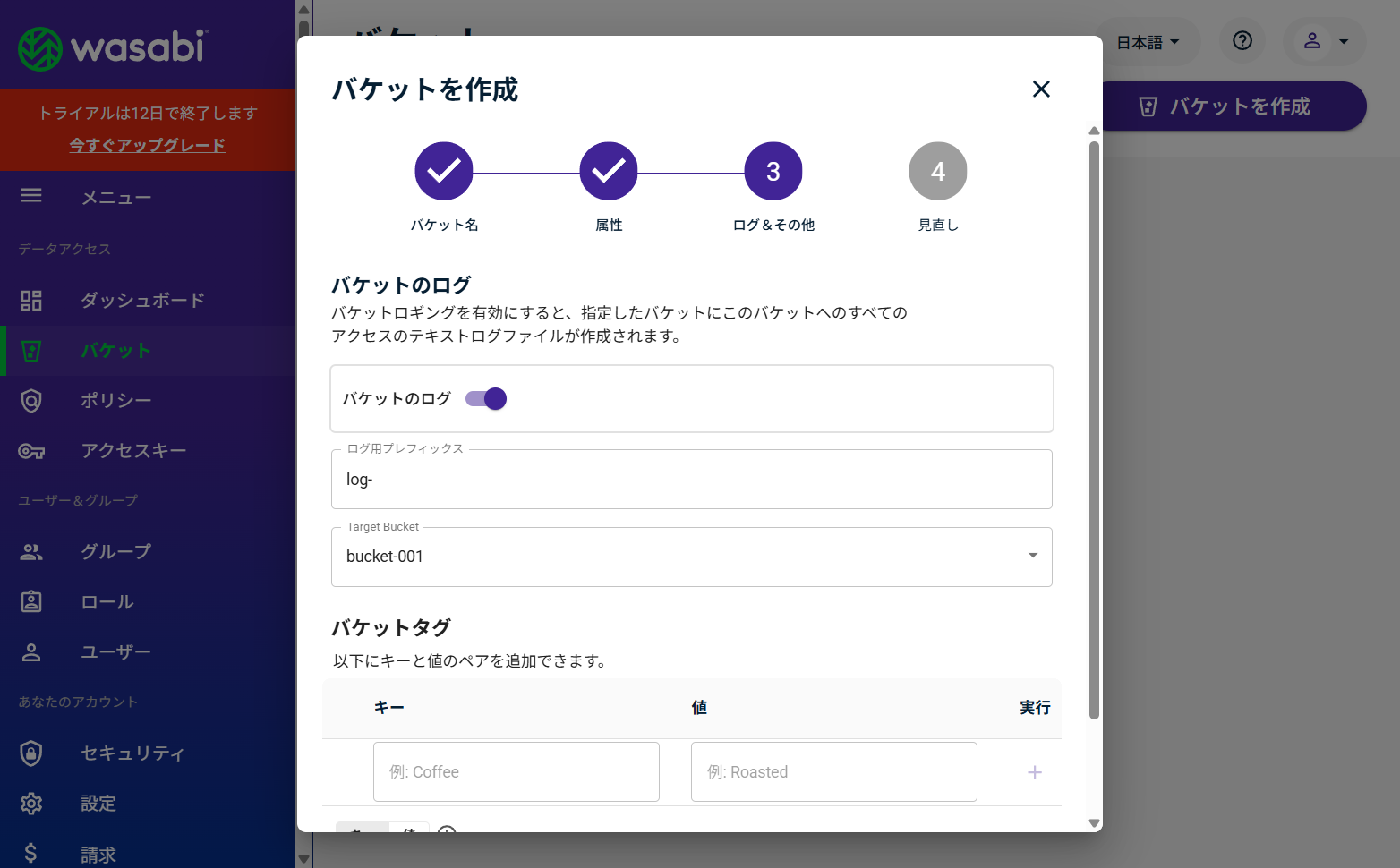
Task: Click the dialog's vertical scrollbar thumb
Action: [1094, 430]
